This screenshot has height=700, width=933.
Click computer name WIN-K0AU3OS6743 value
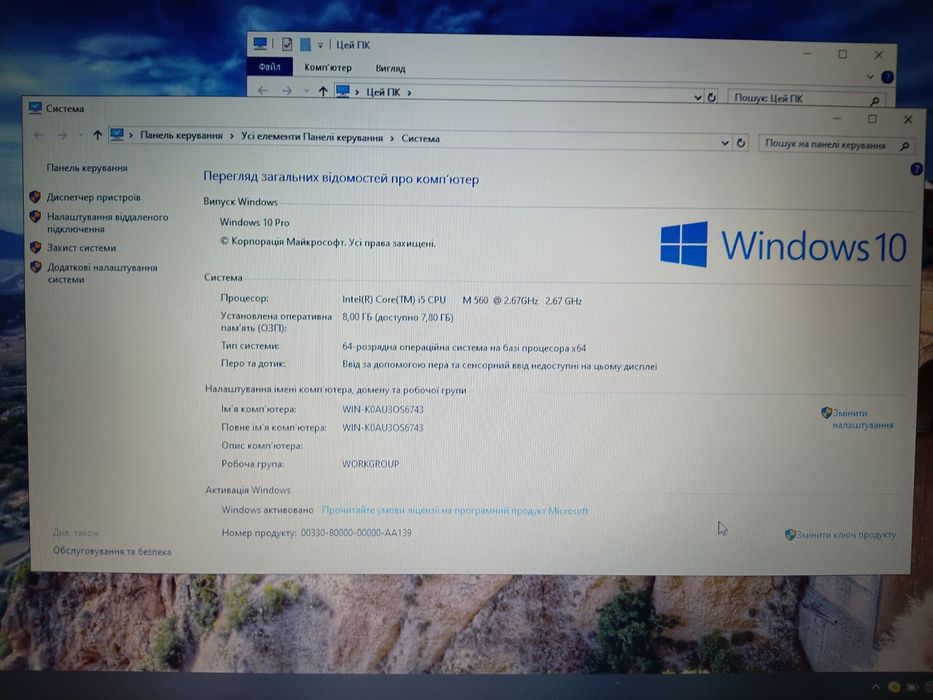click(x=383, y=410)
